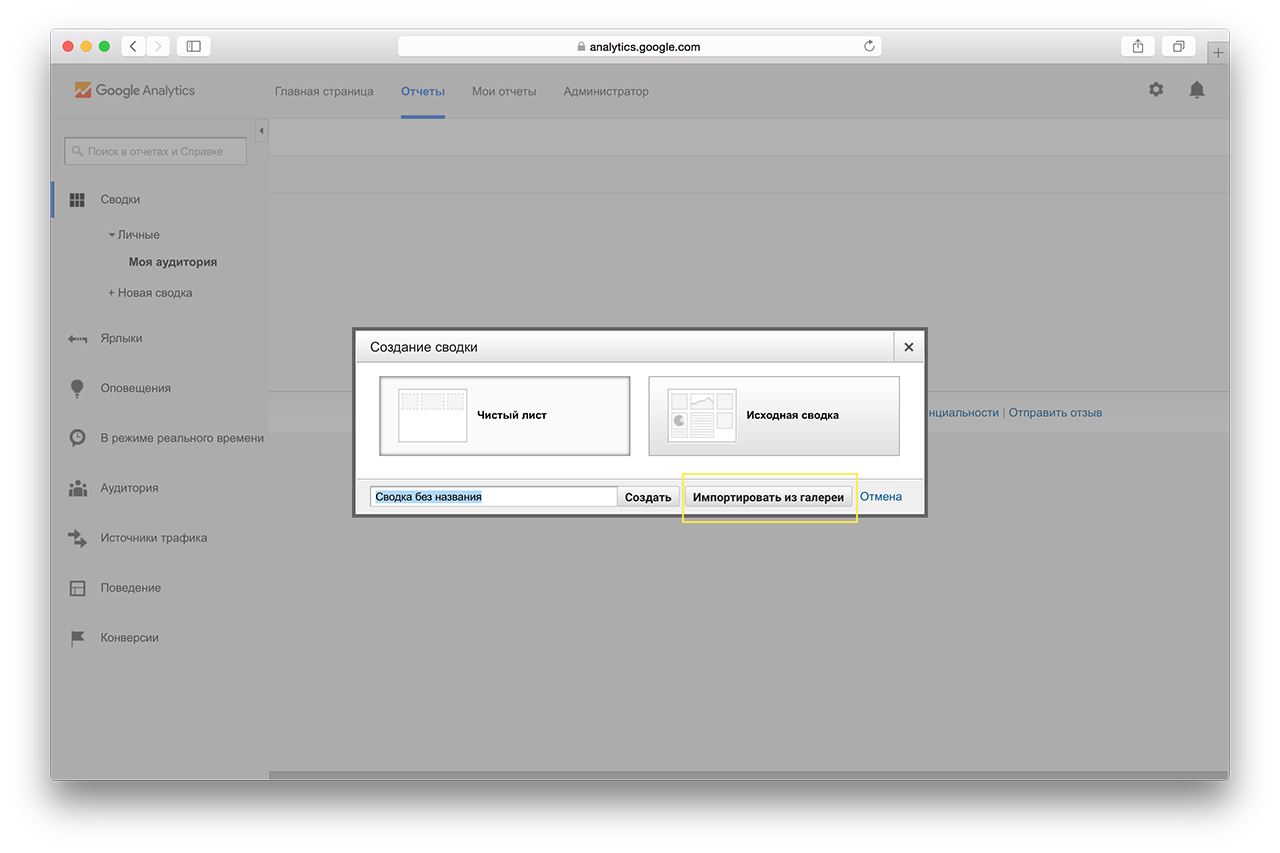
Task: Click the Real-time clock icon
Action: pyautogui.click(x=77, y=438)
